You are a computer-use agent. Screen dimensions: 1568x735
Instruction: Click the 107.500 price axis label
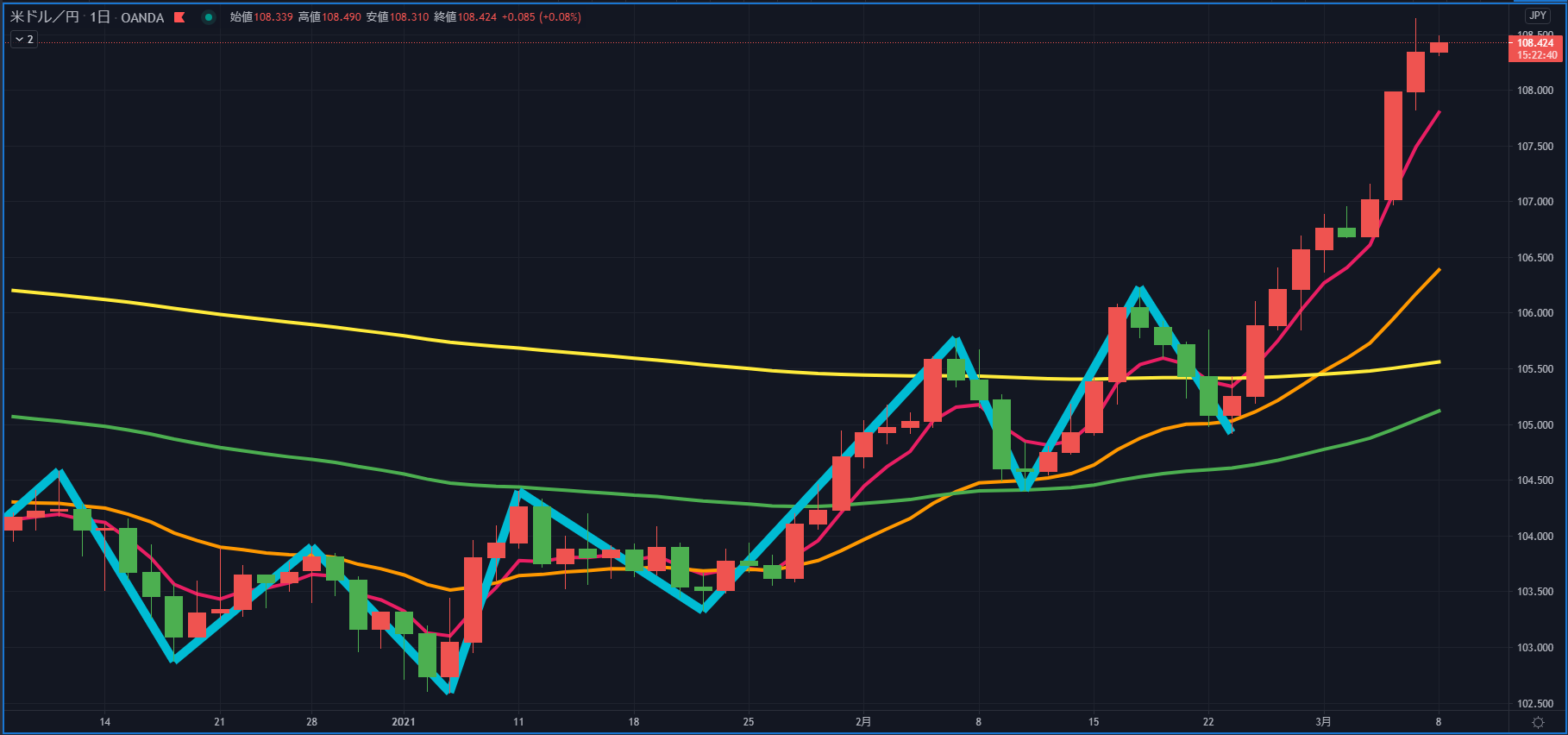point(1535,147)
